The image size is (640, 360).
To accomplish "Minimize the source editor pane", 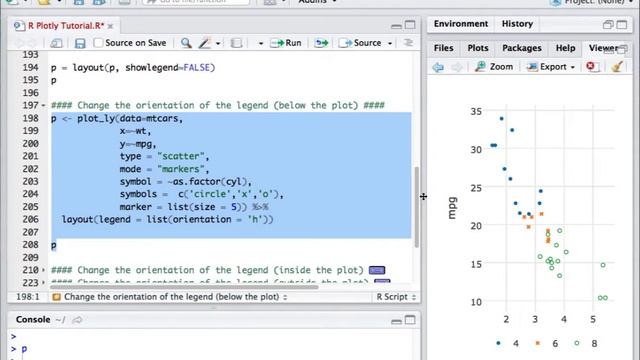I will point(396,26).
